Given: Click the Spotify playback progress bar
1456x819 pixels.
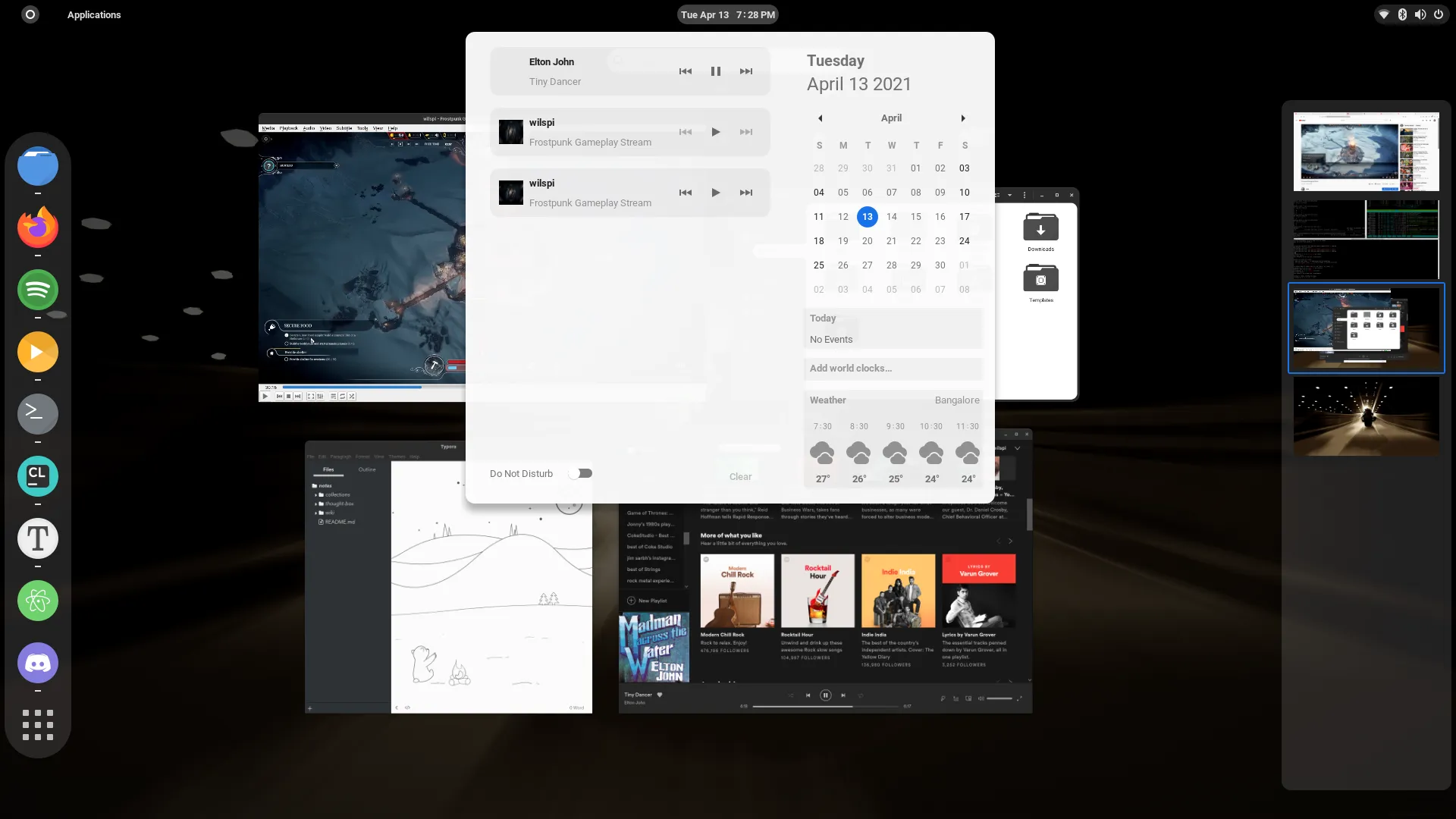Looking at the screenshot, I should point(825,706).
